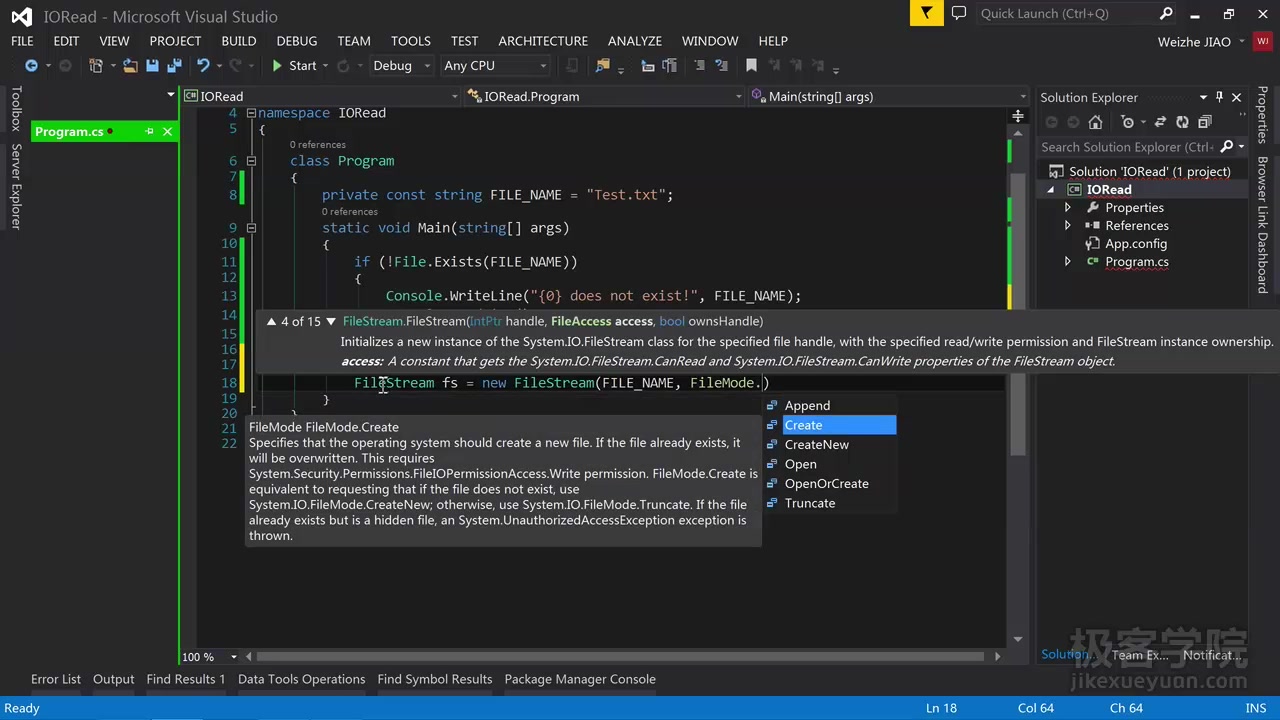Open the ANALYZE menu
This screenshot has width=1280, height=720.
[x=635, y=41]
